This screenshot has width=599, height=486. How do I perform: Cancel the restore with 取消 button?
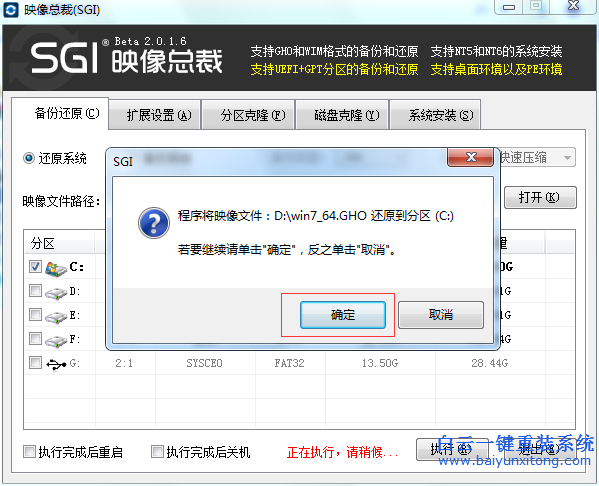(441, 315)
